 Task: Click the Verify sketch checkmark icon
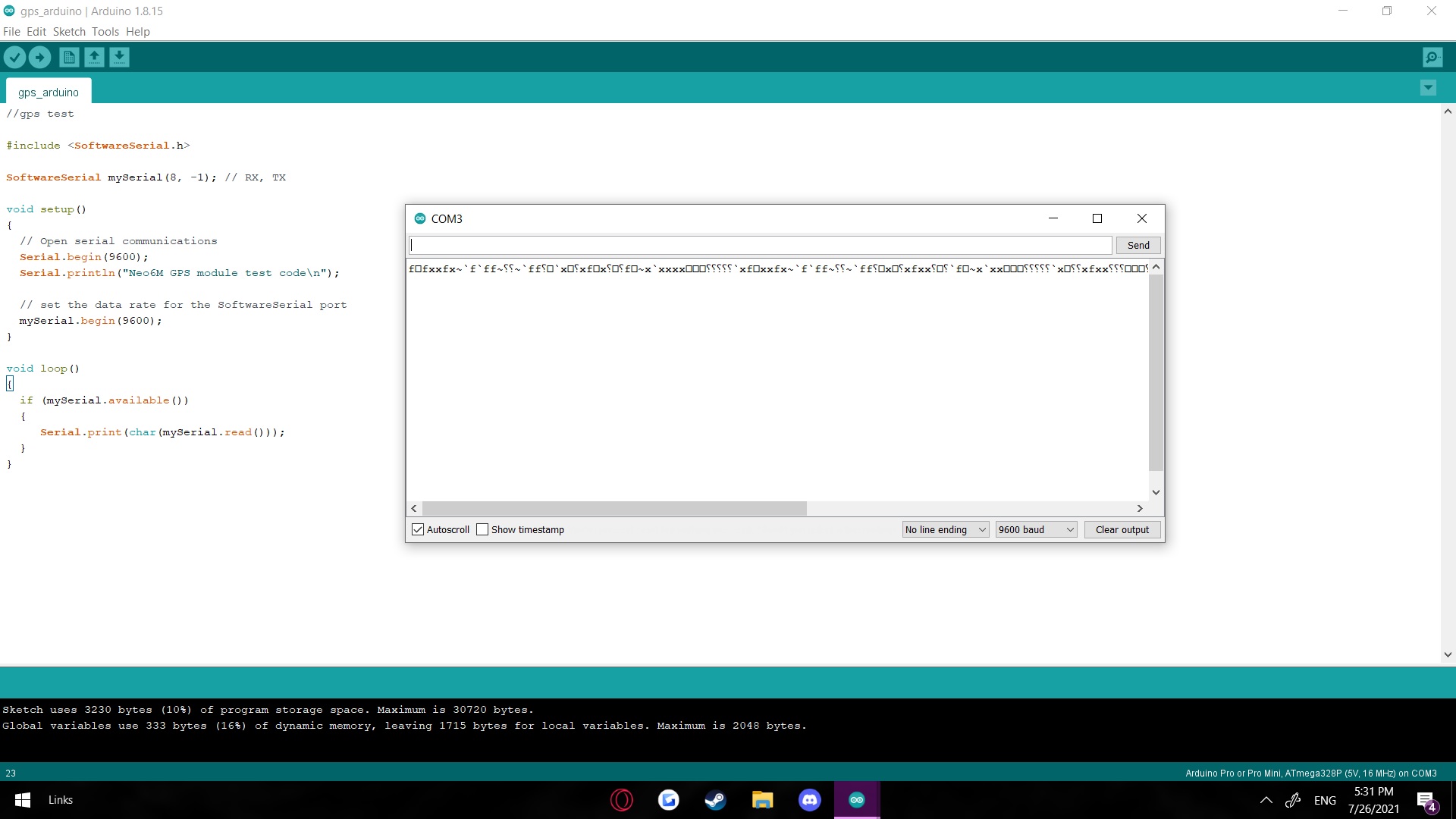[14, 57]
